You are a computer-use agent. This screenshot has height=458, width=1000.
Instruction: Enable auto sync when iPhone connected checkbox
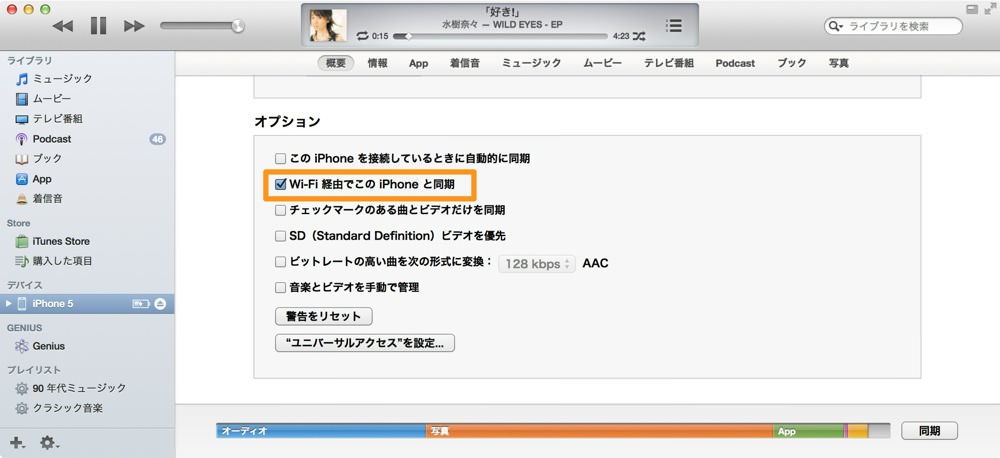click(280, 158)
